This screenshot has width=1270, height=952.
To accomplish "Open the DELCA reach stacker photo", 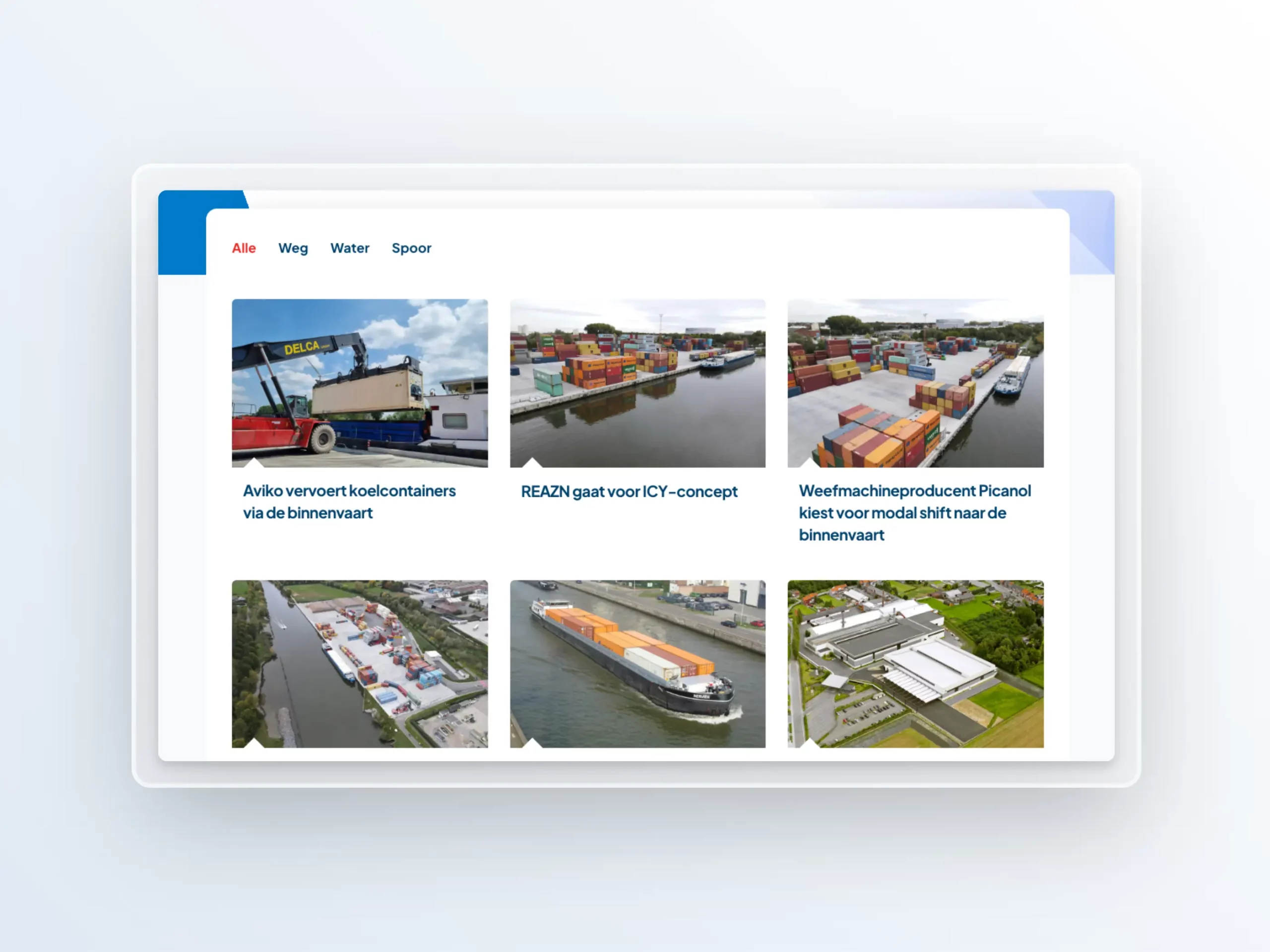I will click(359, 383).
